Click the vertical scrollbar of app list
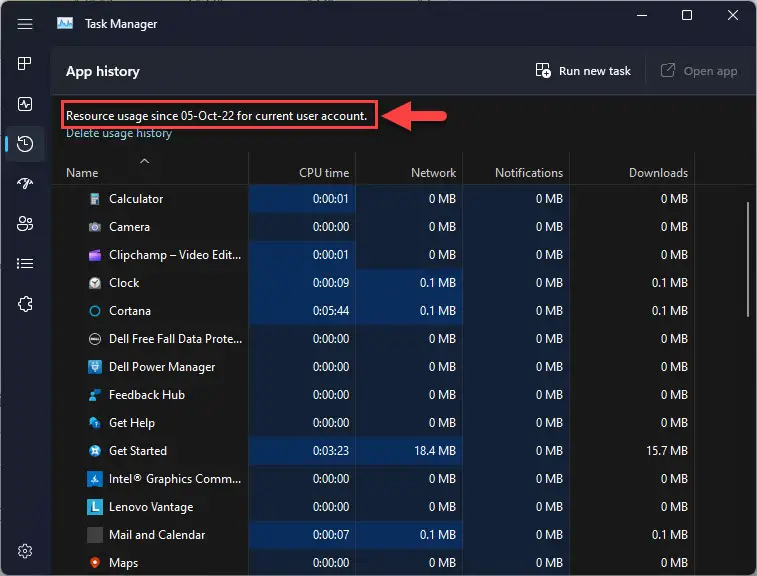Image resolution: width=757 pixels, height=576 pixels. pyautogui.click(x=748, y=259)
